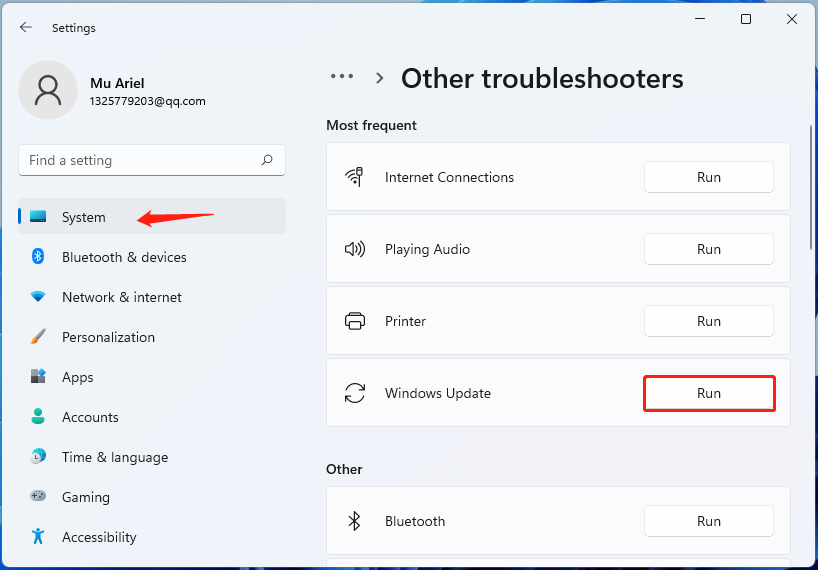Expand the breadcrumb ellipsis menu
The height and width of the screenshot is (570, 818).
pyautogui.click(x=342, y=77)
